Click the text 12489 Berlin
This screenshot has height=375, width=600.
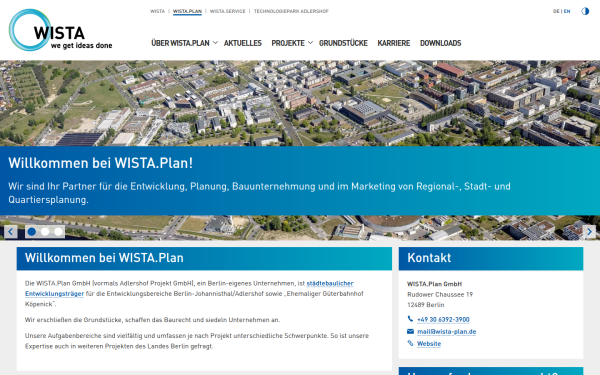click(x=426, y=305)
